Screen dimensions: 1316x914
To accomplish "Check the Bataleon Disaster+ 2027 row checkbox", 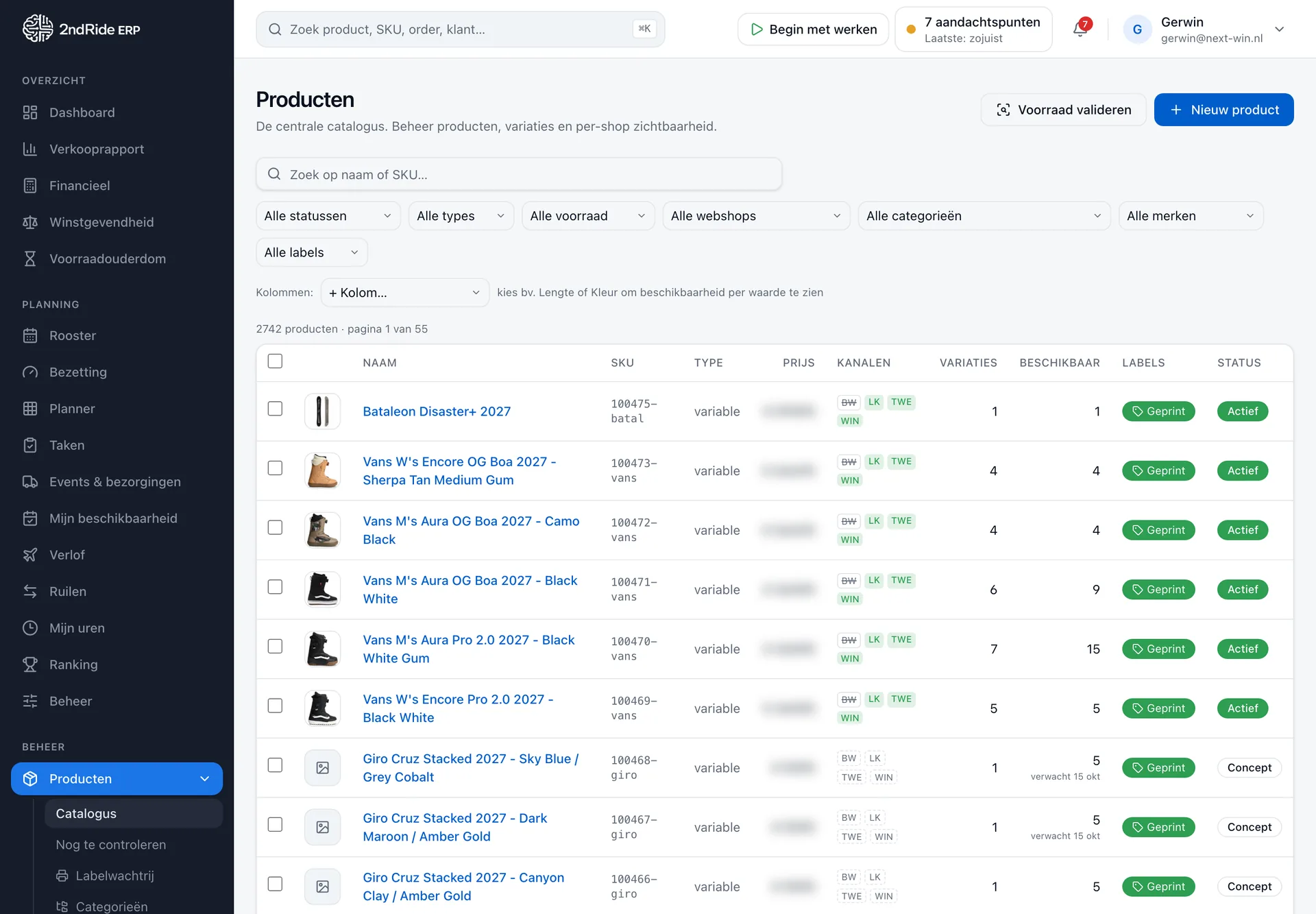I will (x=275, y=409).
